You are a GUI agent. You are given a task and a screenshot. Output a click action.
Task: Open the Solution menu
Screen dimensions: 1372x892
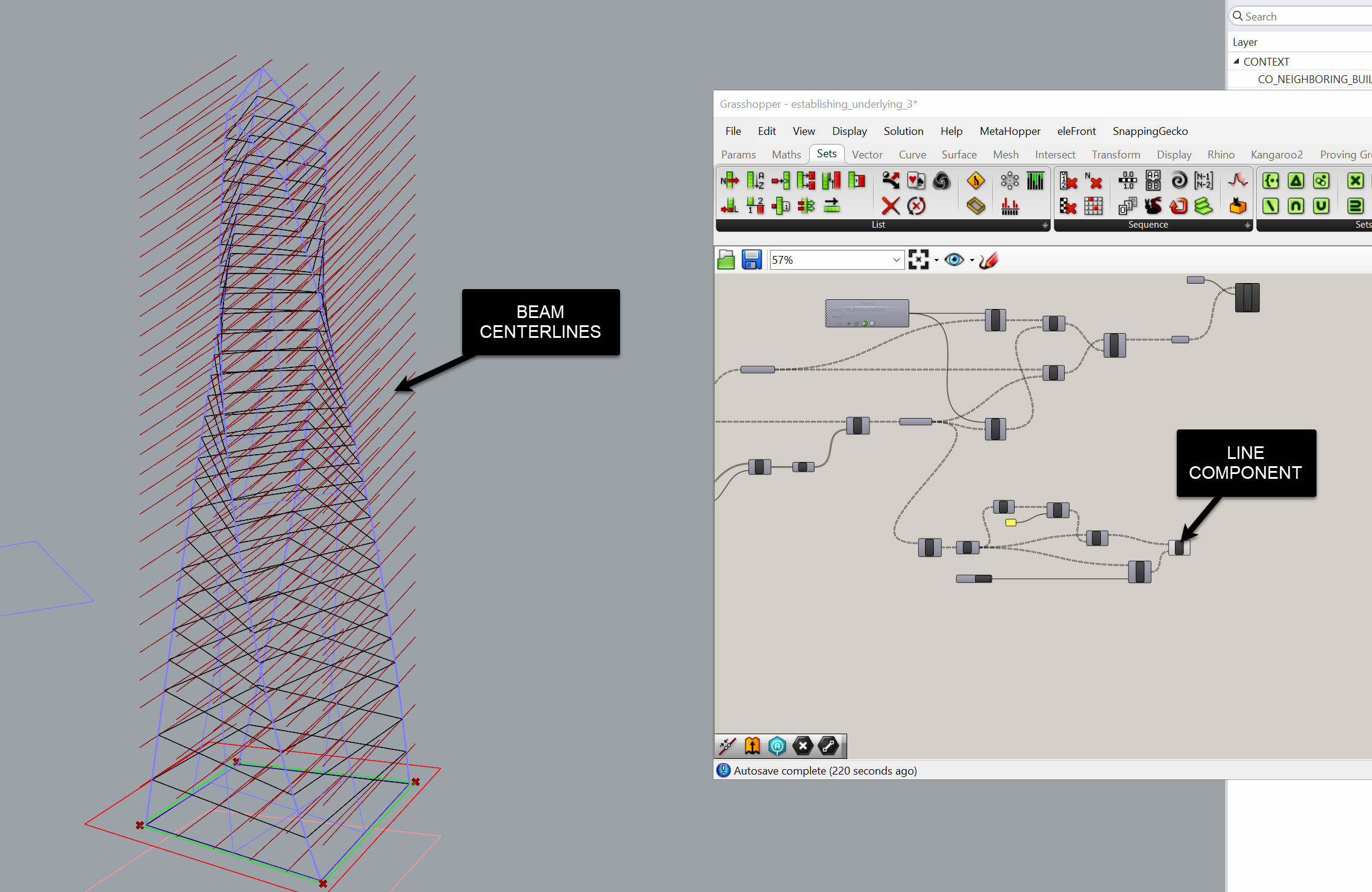pyautogui.click(x=903, y=131)
